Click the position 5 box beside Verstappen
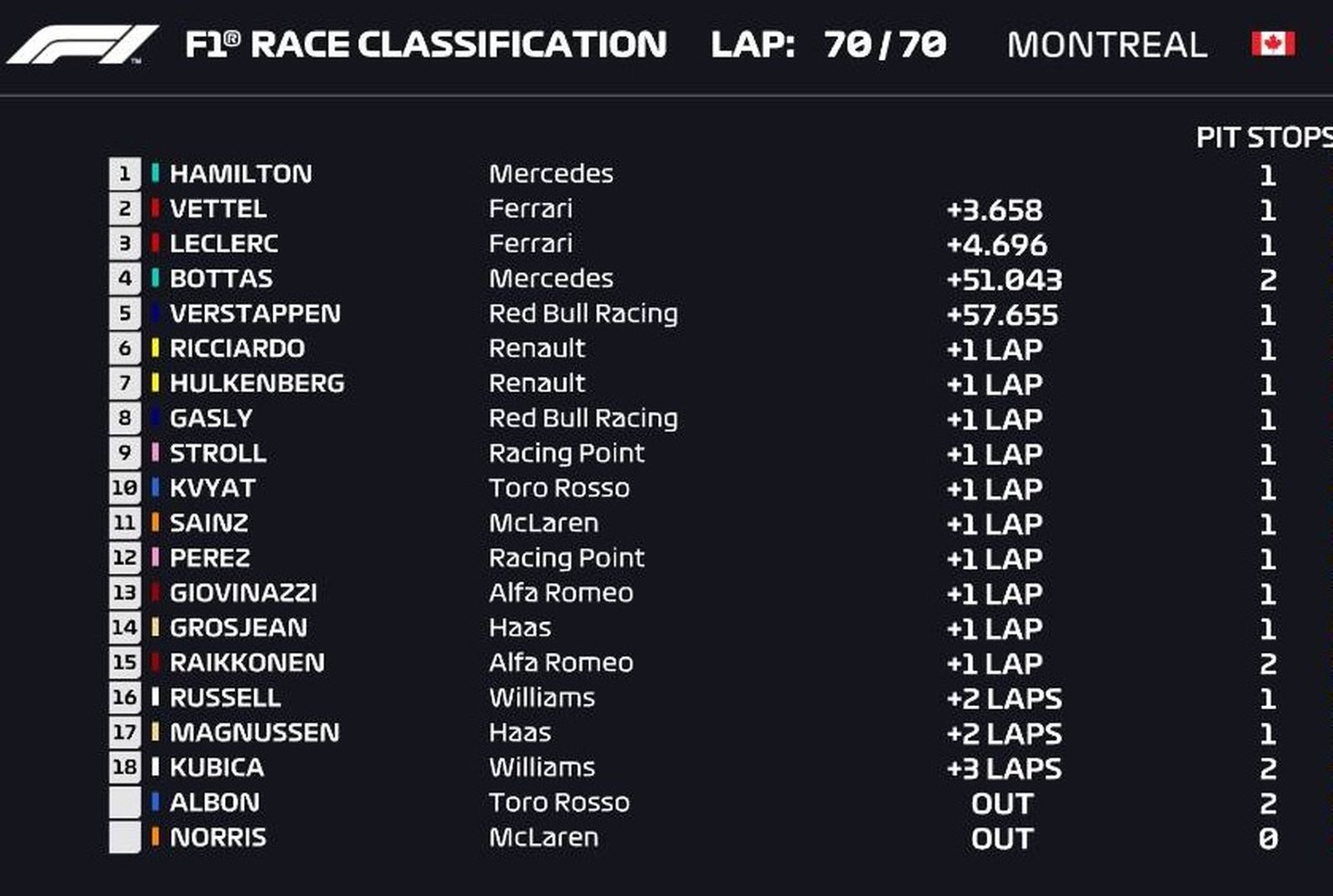This screenshot has width=1333, height=896. coord(125,314)
